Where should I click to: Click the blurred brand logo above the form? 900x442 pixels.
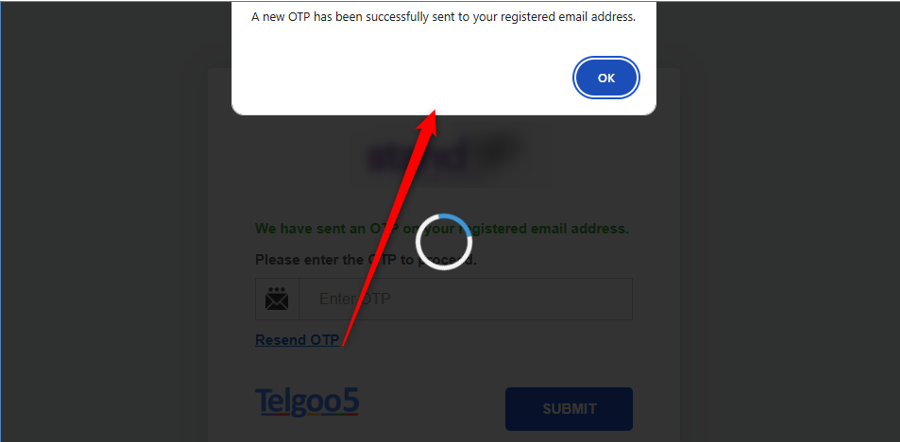(443, 156)
